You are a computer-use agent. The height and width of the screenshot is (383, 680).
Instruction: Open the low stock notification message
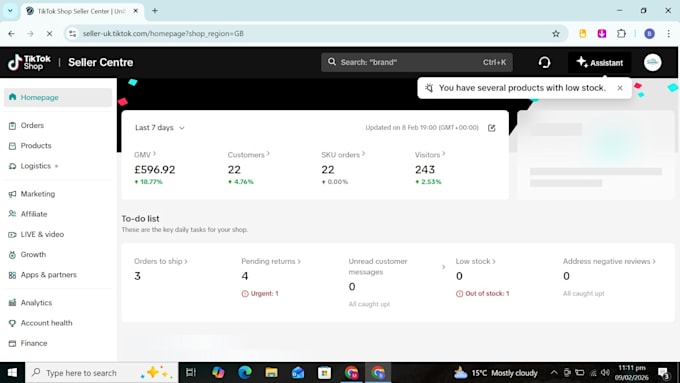[x=522, y=88]
